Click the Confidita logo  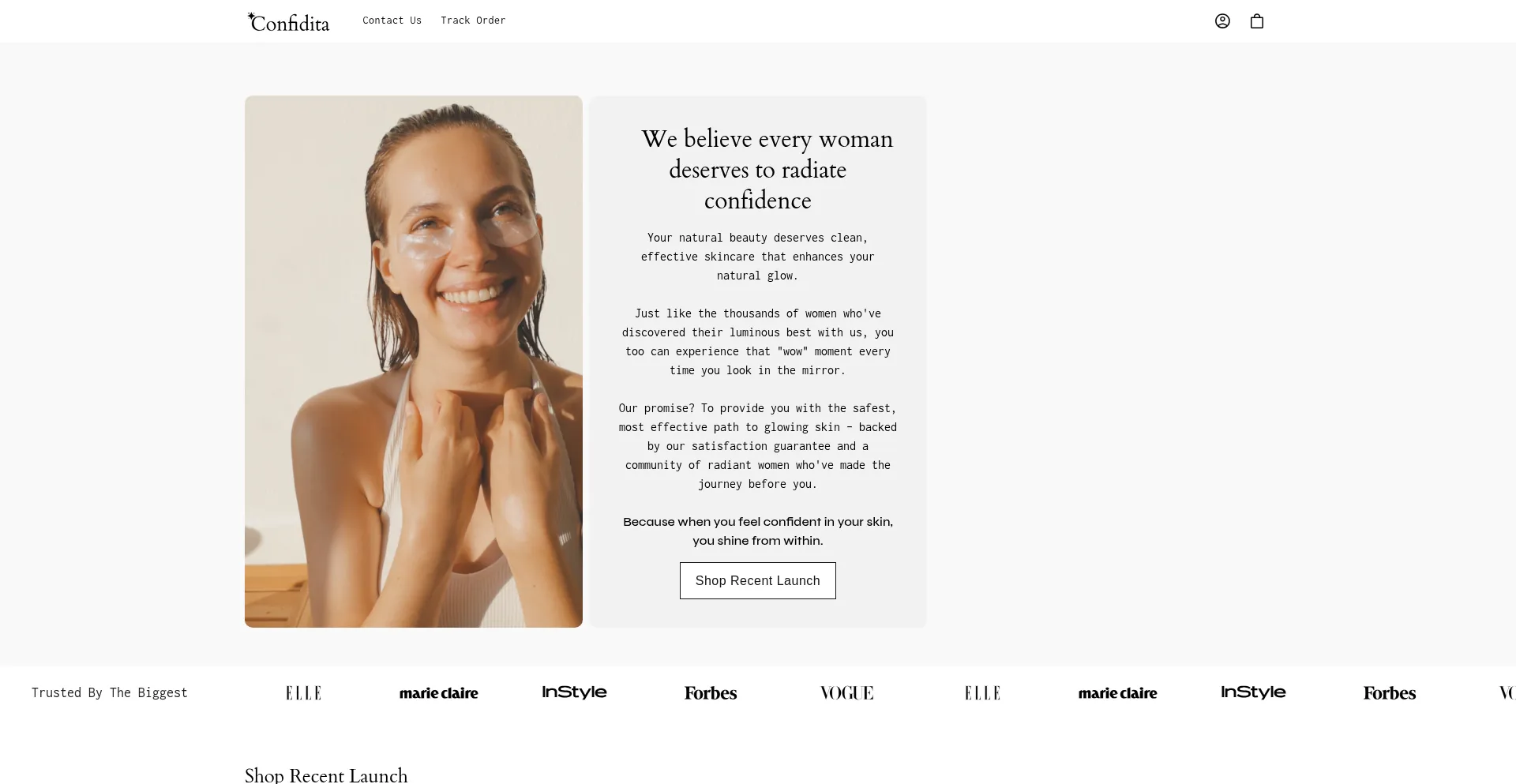pyautogui.click(x=288, y=22)
